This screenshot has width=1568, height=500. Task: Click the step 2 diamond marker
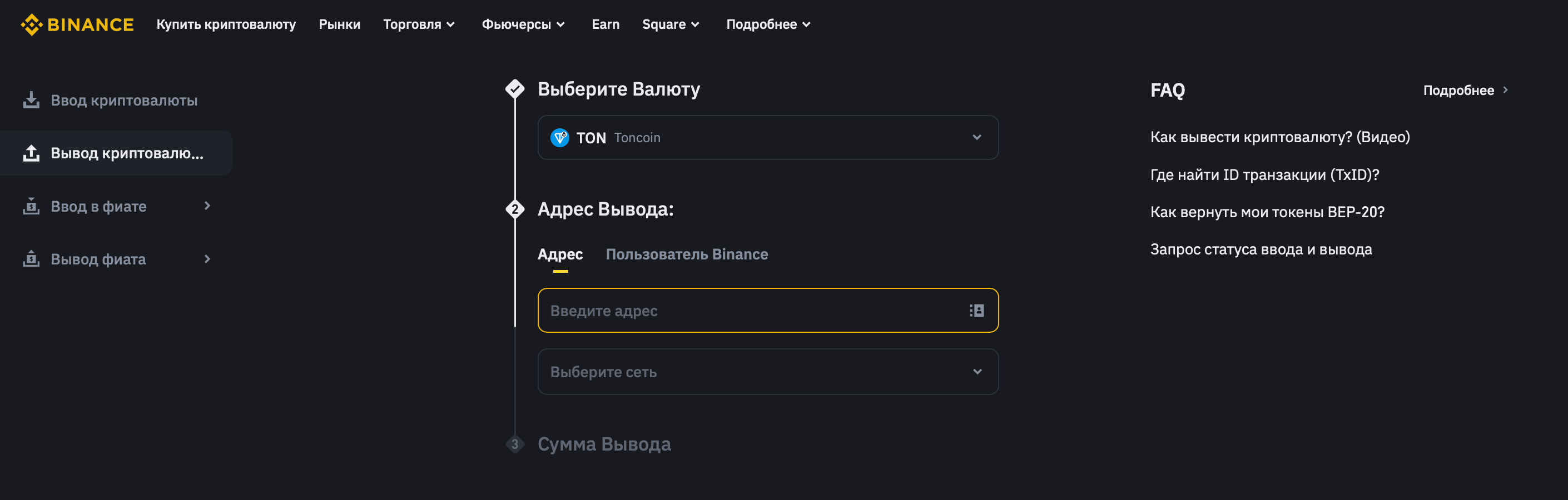515,209
